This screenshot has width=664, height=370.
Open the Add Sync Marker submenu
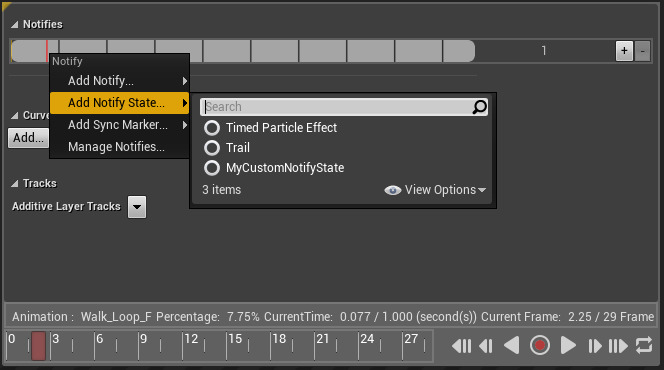pyautogui.click(x=119, y=124)
